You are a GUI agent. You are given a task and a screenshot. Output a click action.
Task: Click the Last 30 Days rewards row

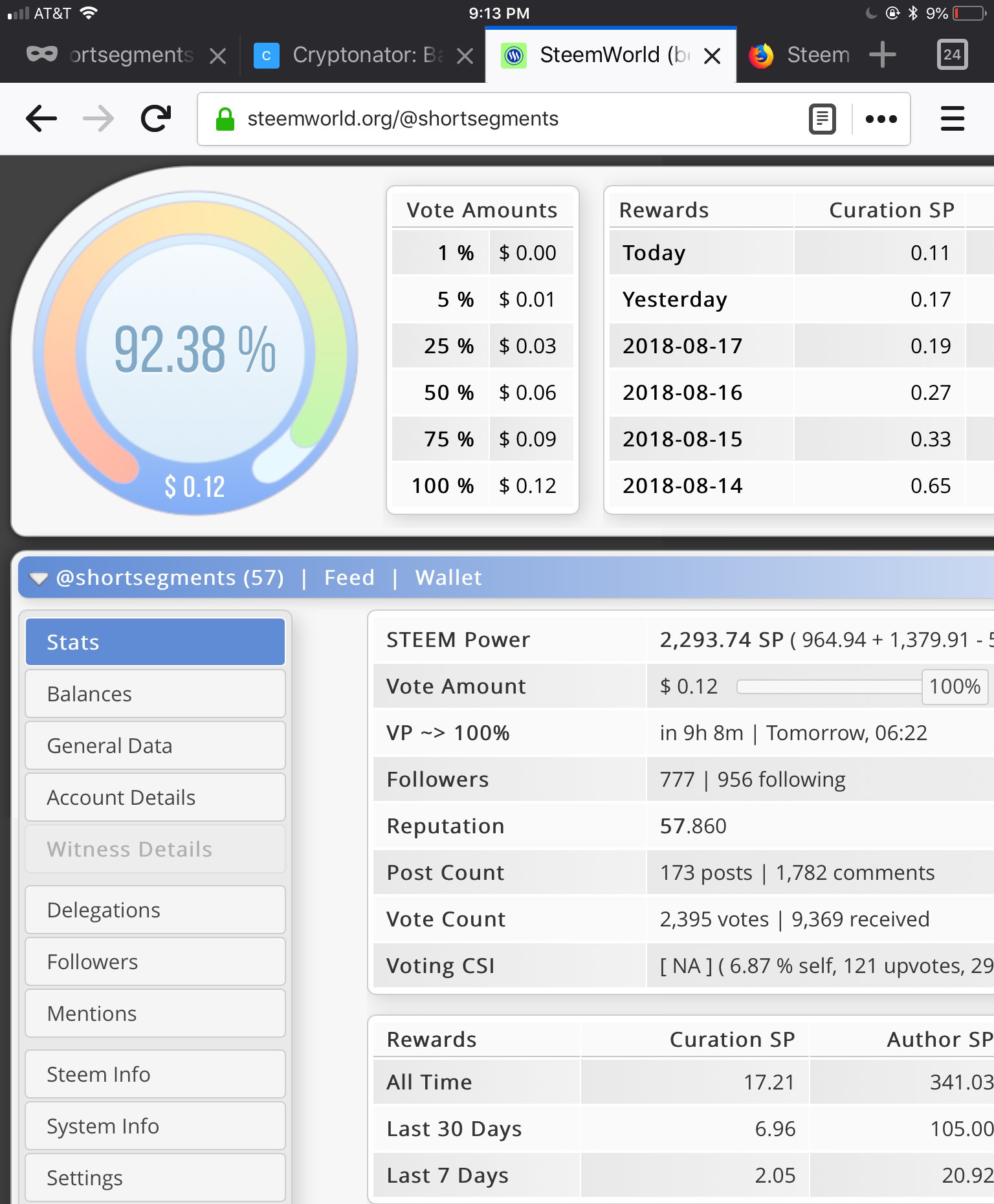pos(683,1129)
